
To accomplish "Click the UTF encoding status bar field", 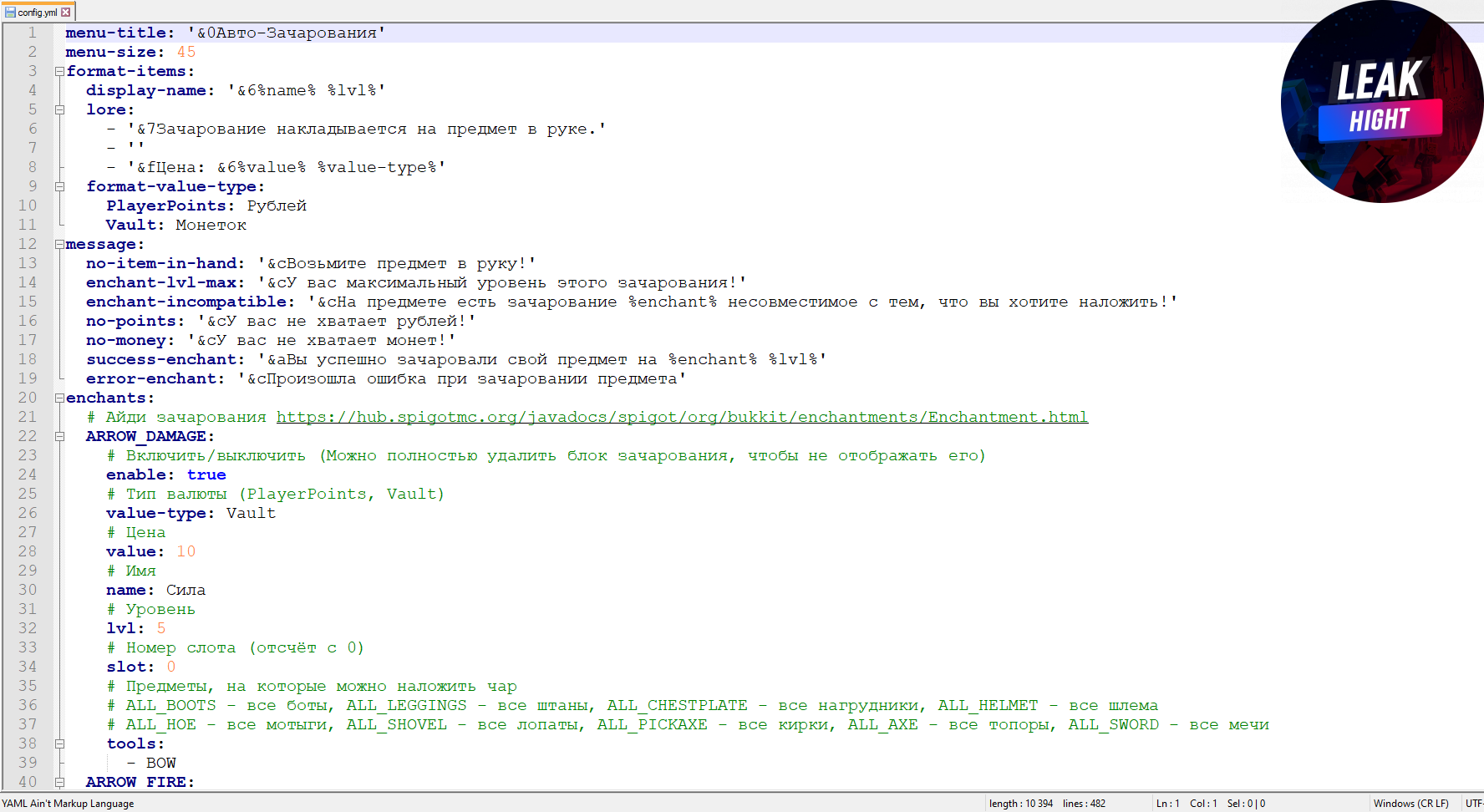I will click(1474, 804).
